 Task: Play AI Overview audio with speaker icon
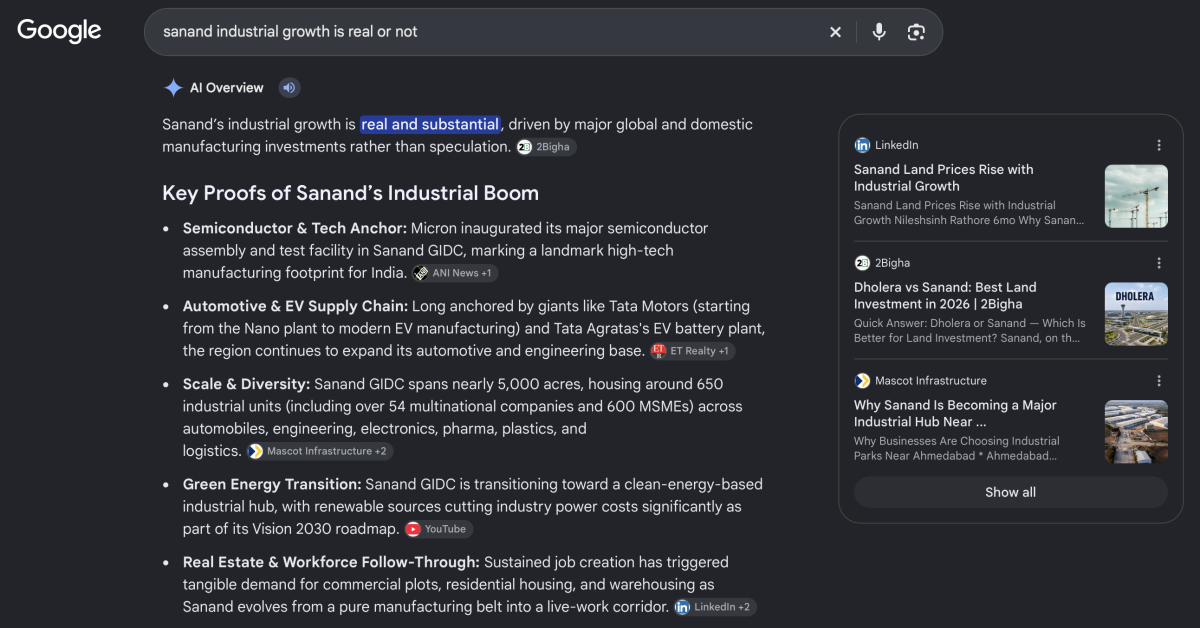[289, 88]
